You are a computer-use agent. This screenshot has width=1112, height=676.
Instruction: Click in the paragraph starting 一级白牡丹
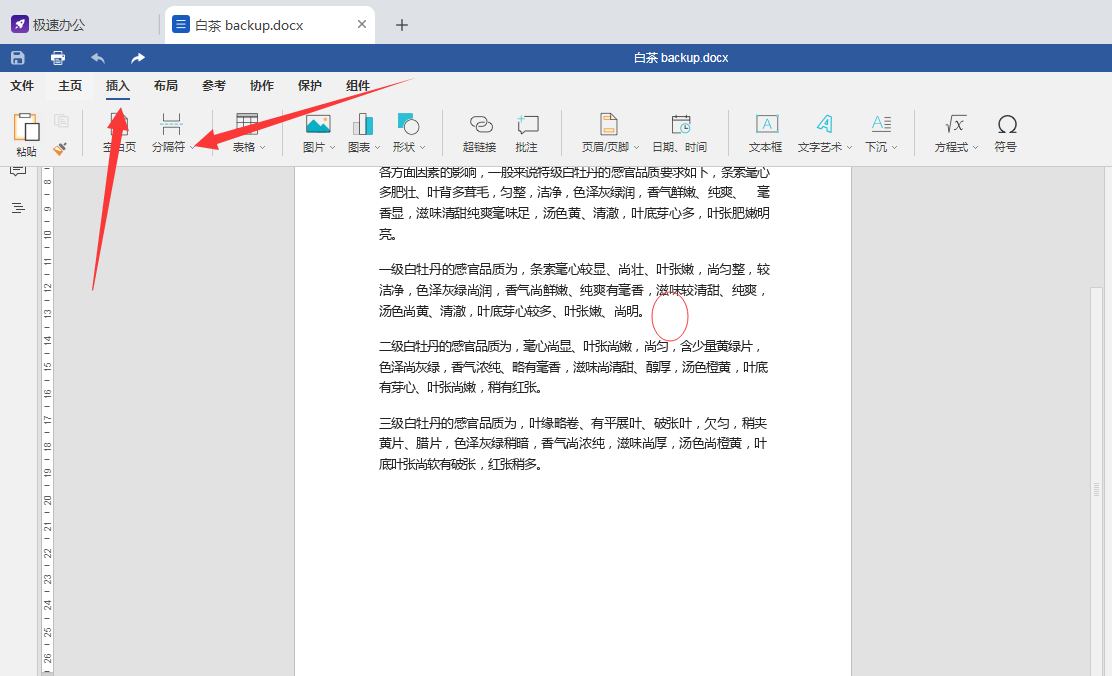(574, 290)
